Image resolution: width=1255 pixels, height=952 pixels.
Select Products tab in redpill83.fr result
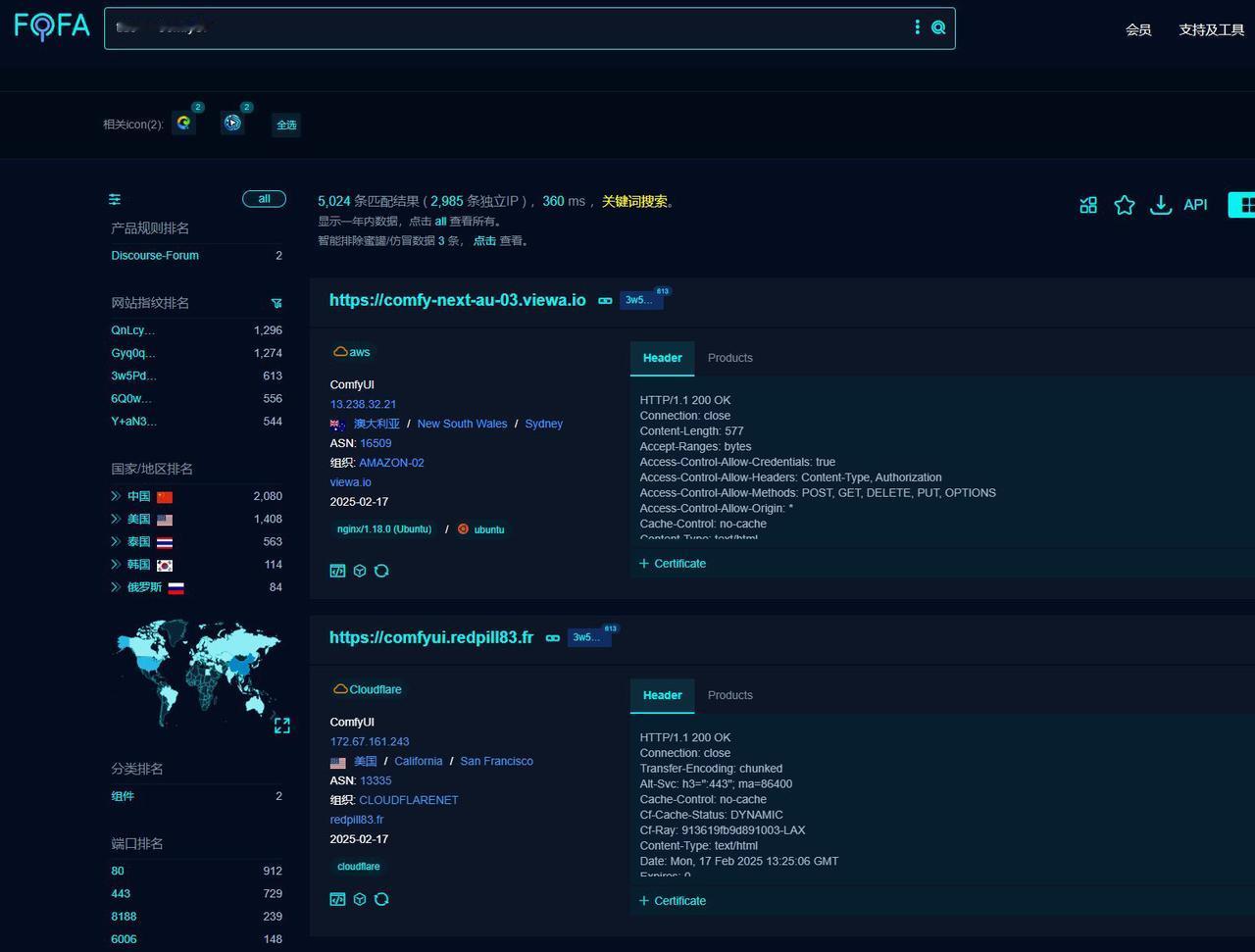[x=730, y=695]
